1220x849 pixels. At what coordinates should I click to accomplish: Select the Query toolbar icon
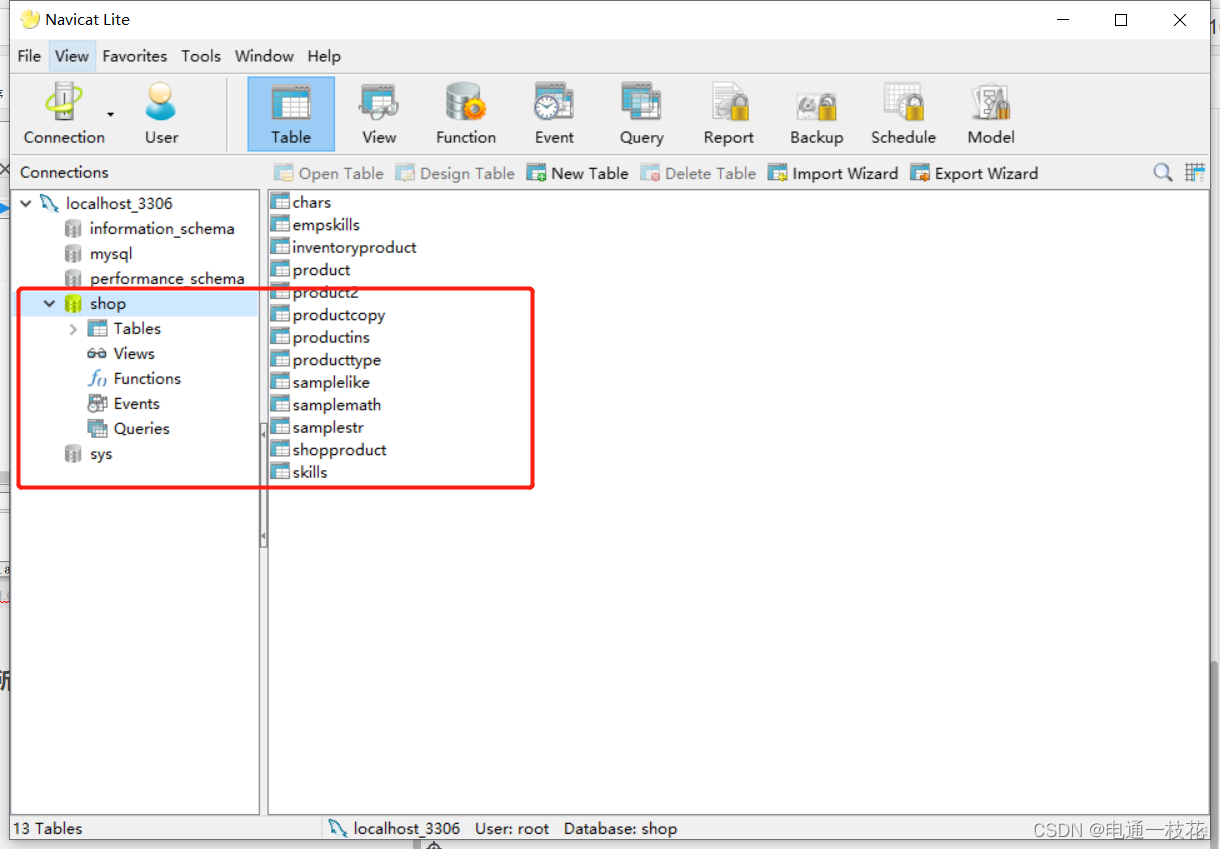(641, 114)
